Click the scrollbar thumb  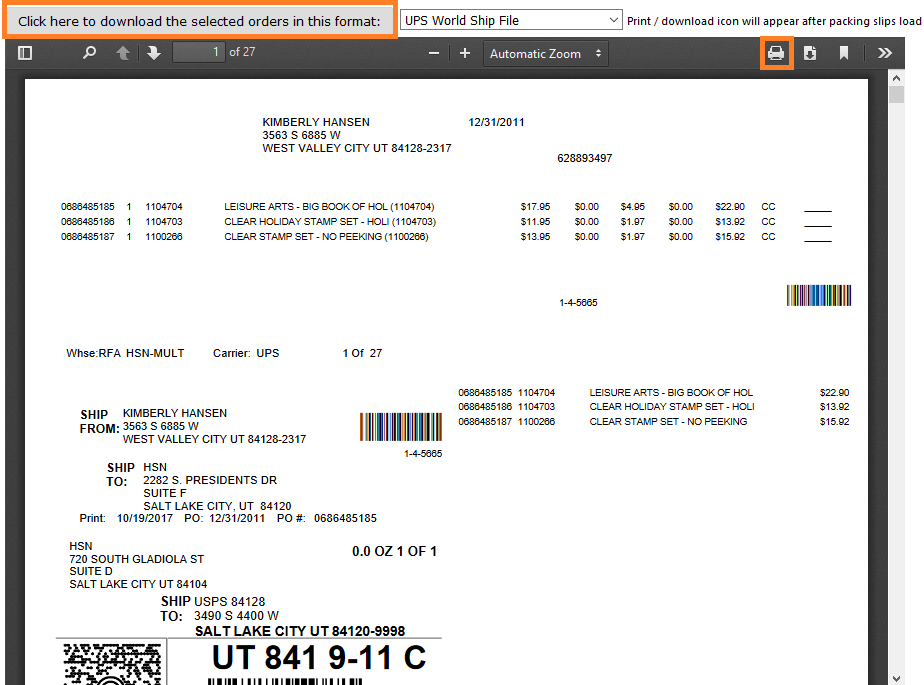(x=896, y=95)
